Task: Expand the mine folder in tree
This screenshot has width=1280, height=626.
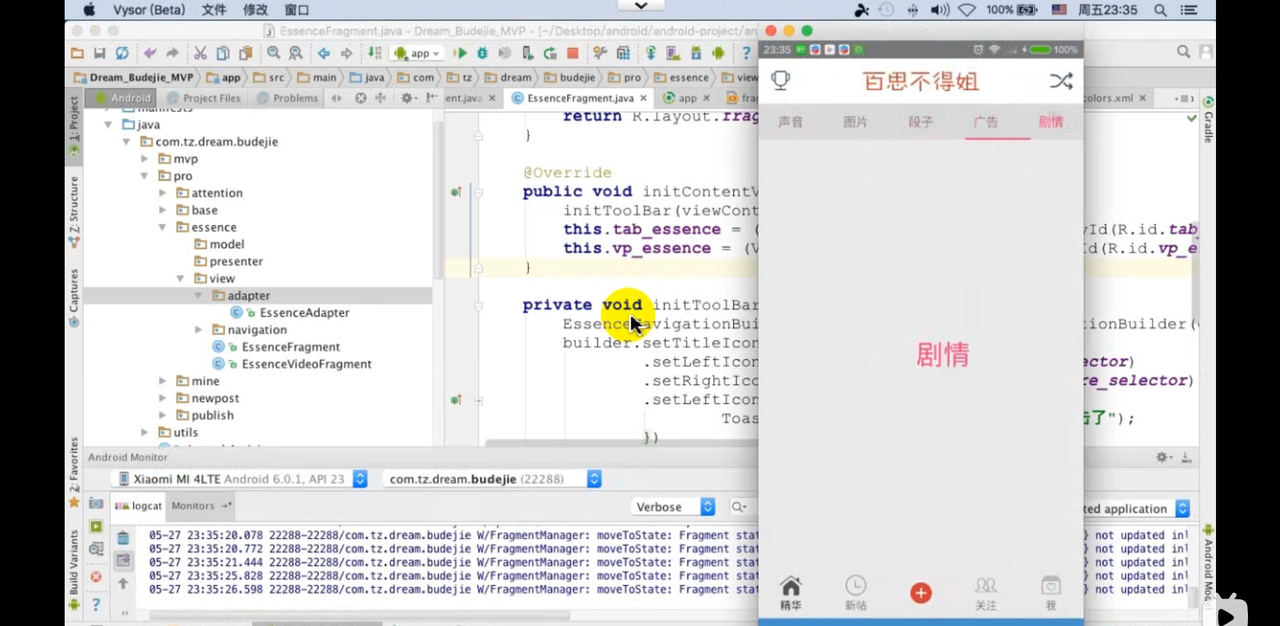Action: point(163,381)
